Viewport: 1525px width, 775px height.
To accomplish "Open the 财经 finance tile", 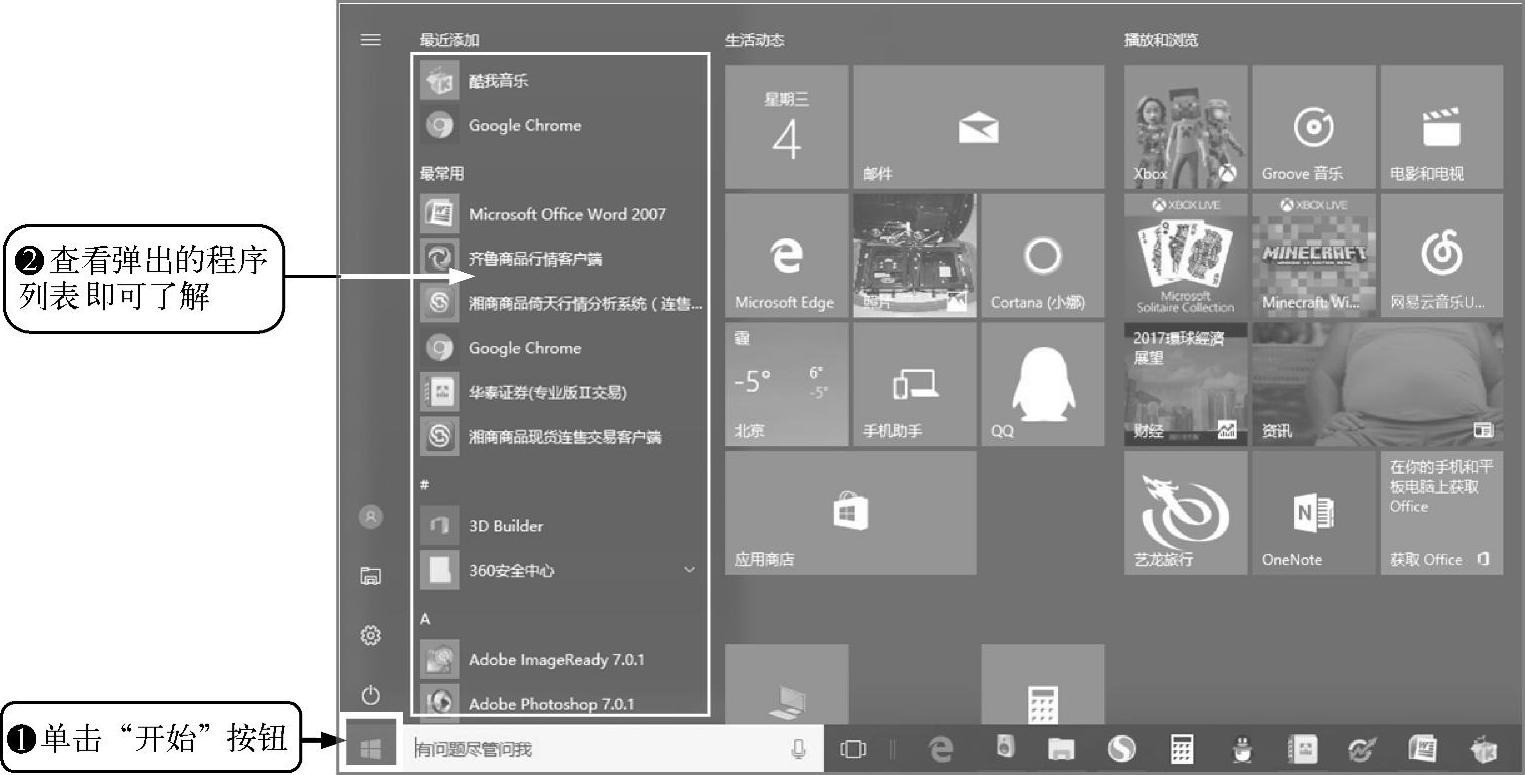I will [x=1186, y=384].
